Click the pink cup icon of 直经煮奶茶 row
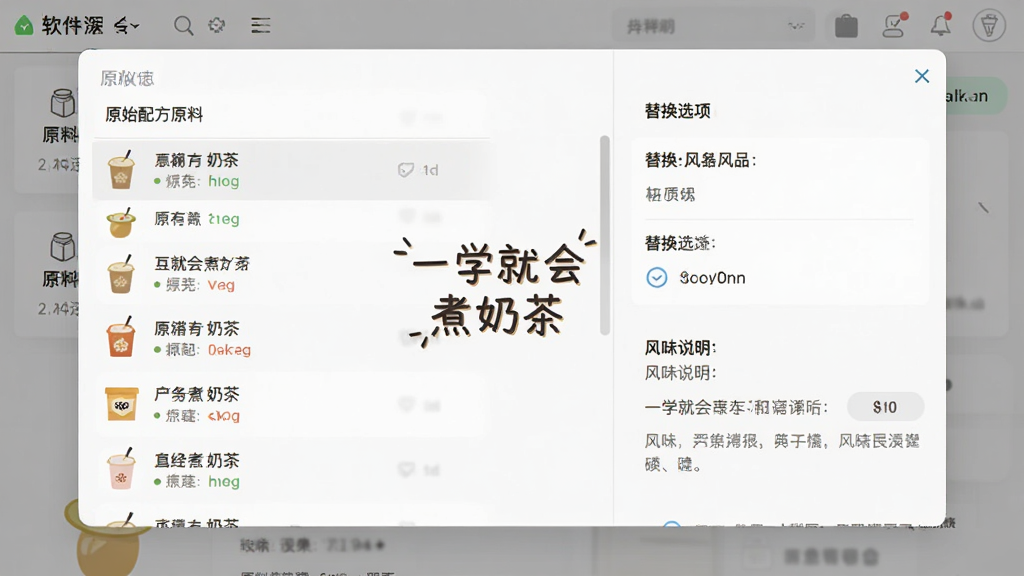1024x576 pixels. [121, 469]
